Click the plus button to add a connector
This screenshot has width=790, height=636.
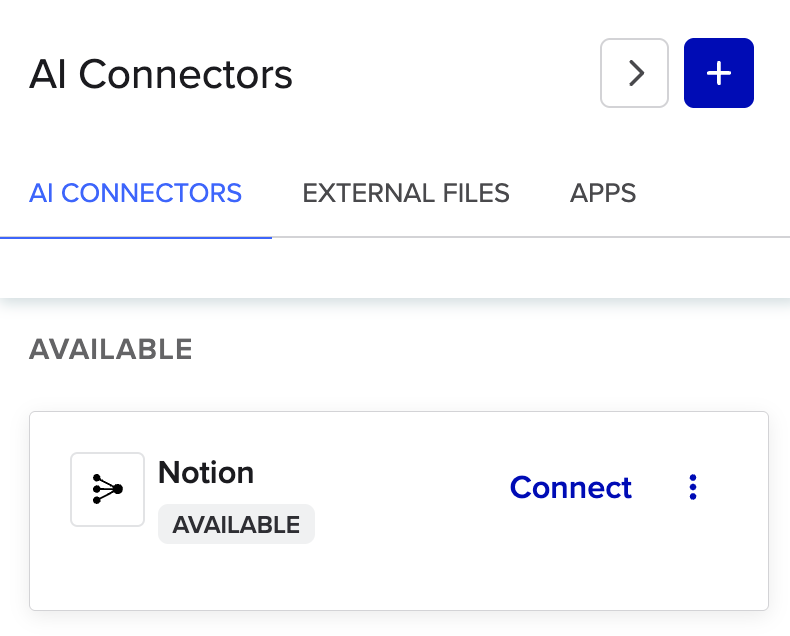pyautogui.click(x=718, y=73)
